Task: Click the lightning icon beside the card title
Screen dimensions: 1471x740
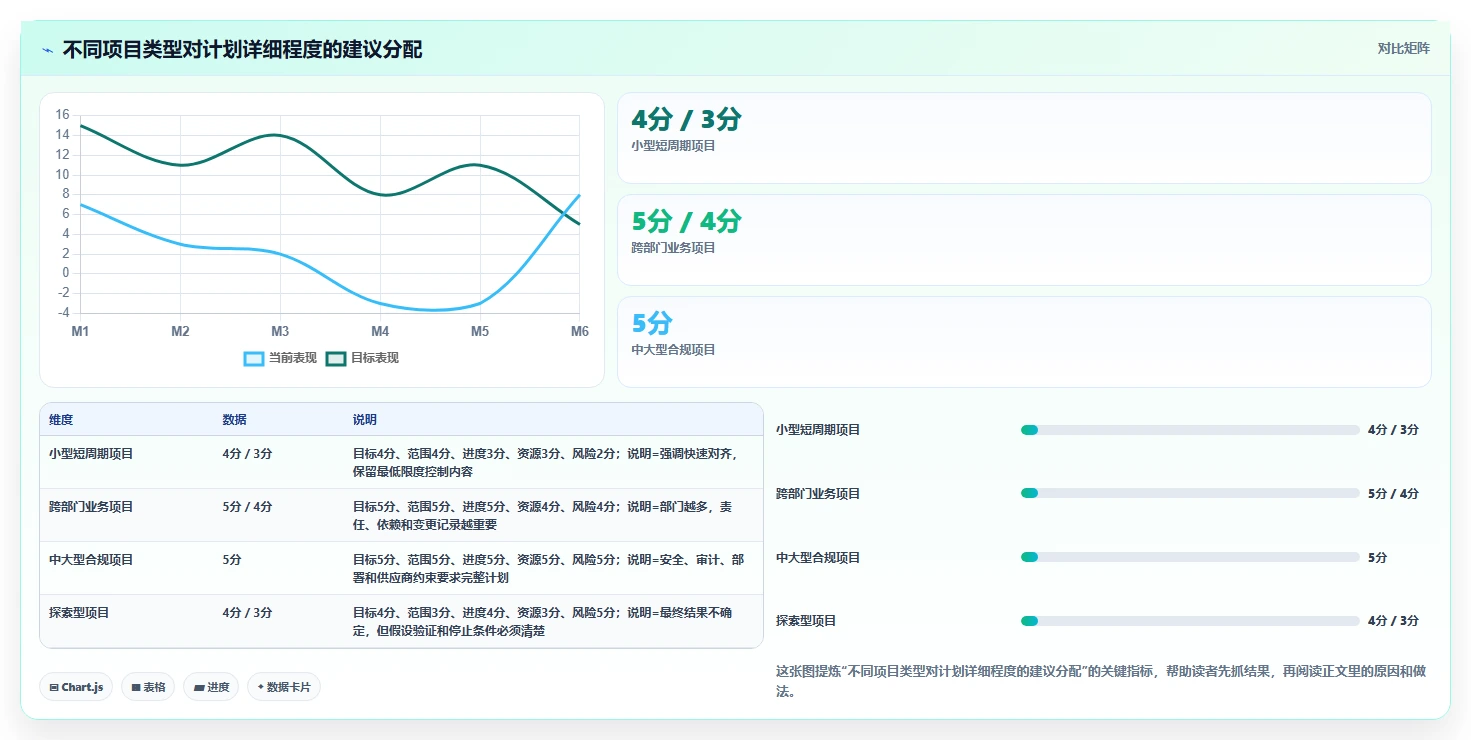Action: tap(48, 50)
